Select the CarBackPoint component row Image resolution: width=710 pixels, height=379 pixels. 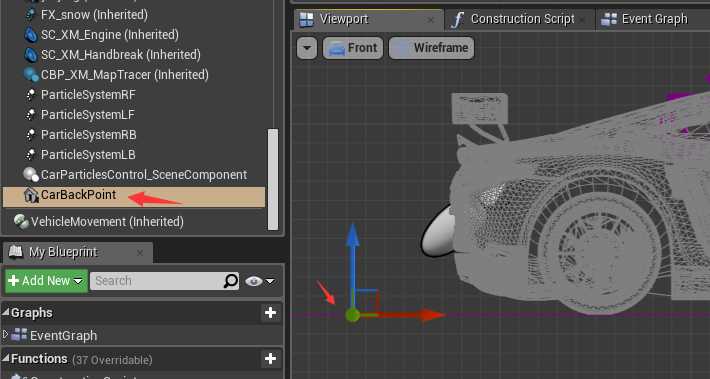pos(134,197)
